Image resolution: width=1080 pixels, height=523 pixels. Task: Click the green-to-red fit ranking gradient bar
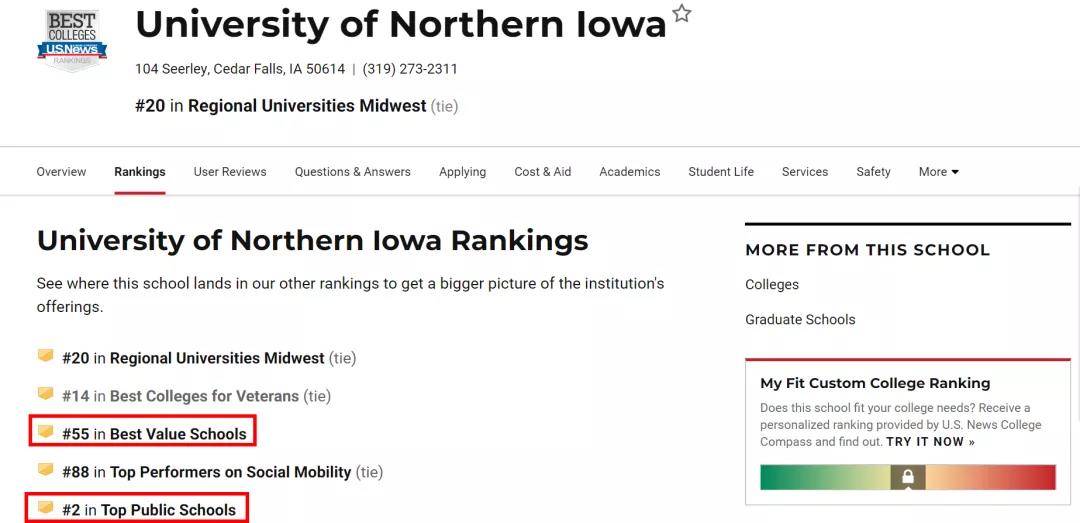pyautogui.click(x=908, y=477)
